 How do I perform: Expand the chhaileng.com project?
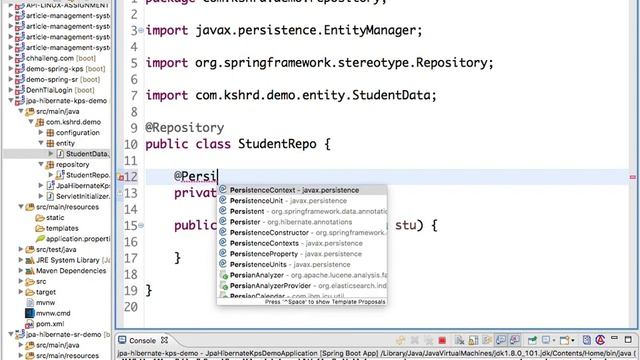[x=11, y=58]
